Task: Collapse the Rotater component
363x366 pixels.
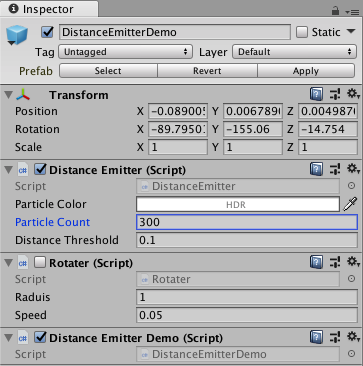Action: click(x=8, y=263)
